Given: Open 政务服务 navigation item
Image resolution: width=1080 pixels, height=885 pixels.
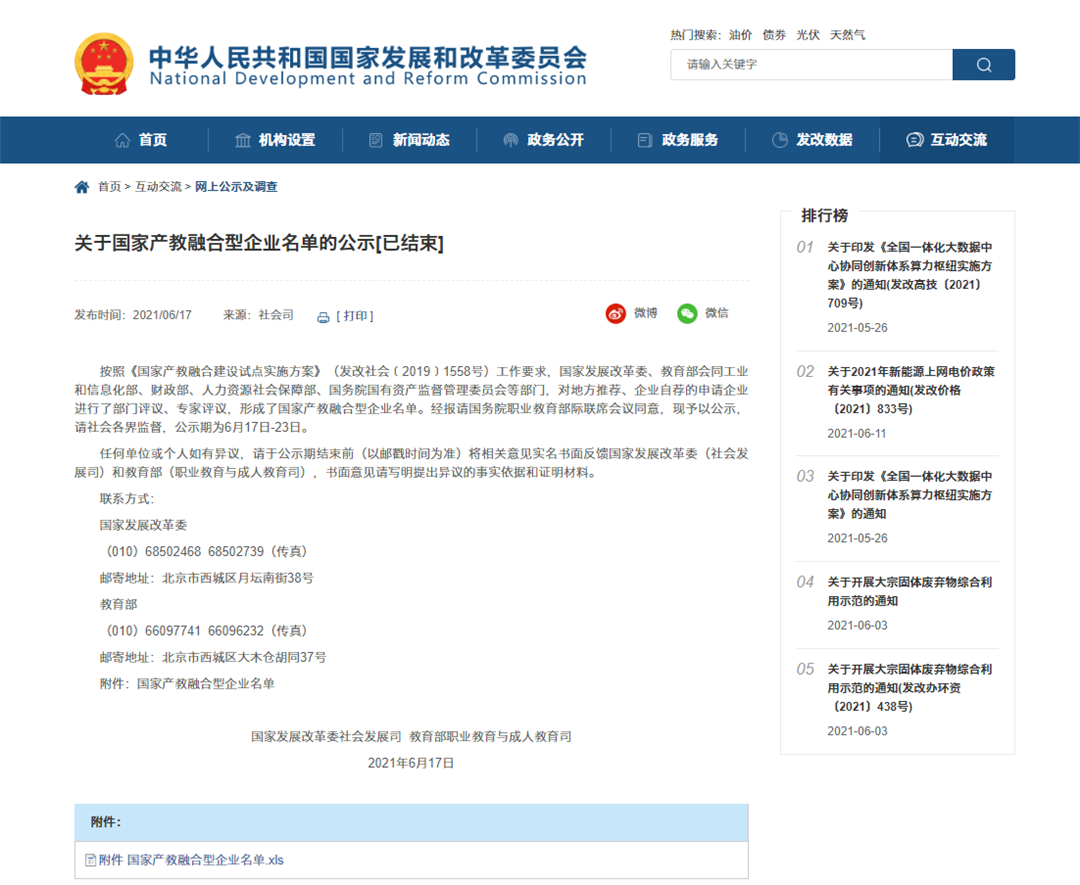Looking at the screenshot, I should pos(678,140).
